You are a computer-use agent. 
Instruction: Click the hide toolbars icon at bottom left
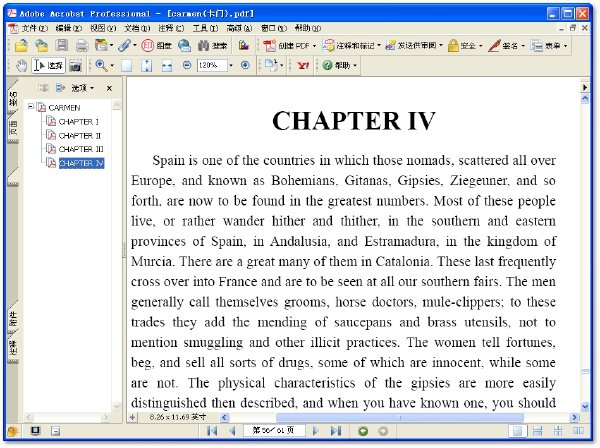coord(55,431)
